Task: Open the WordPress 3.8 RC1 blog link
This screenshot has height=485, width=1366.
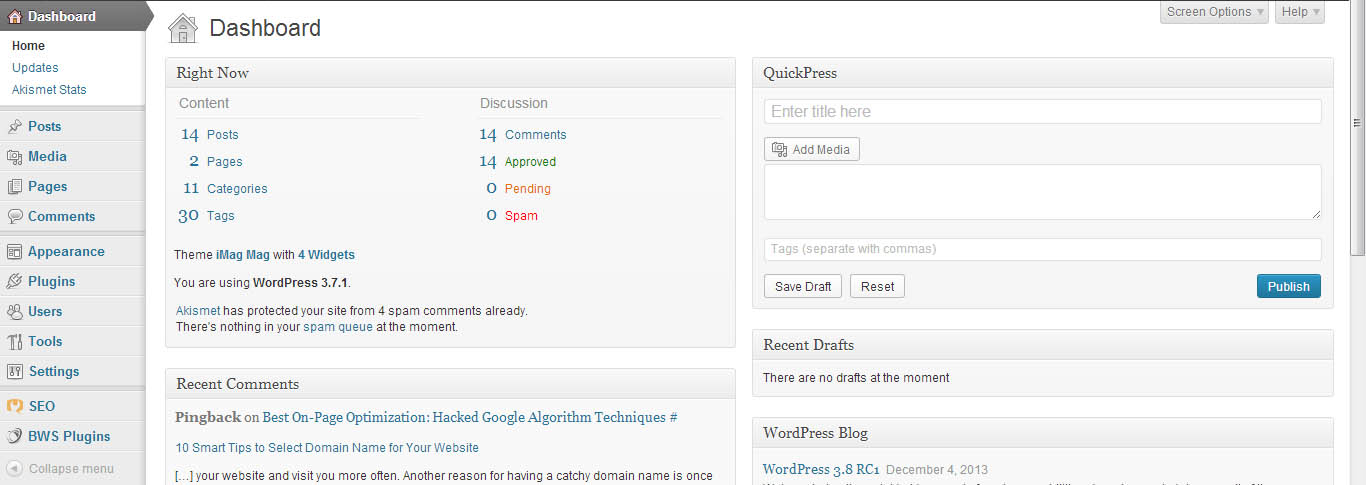Action: coord(821,469)
